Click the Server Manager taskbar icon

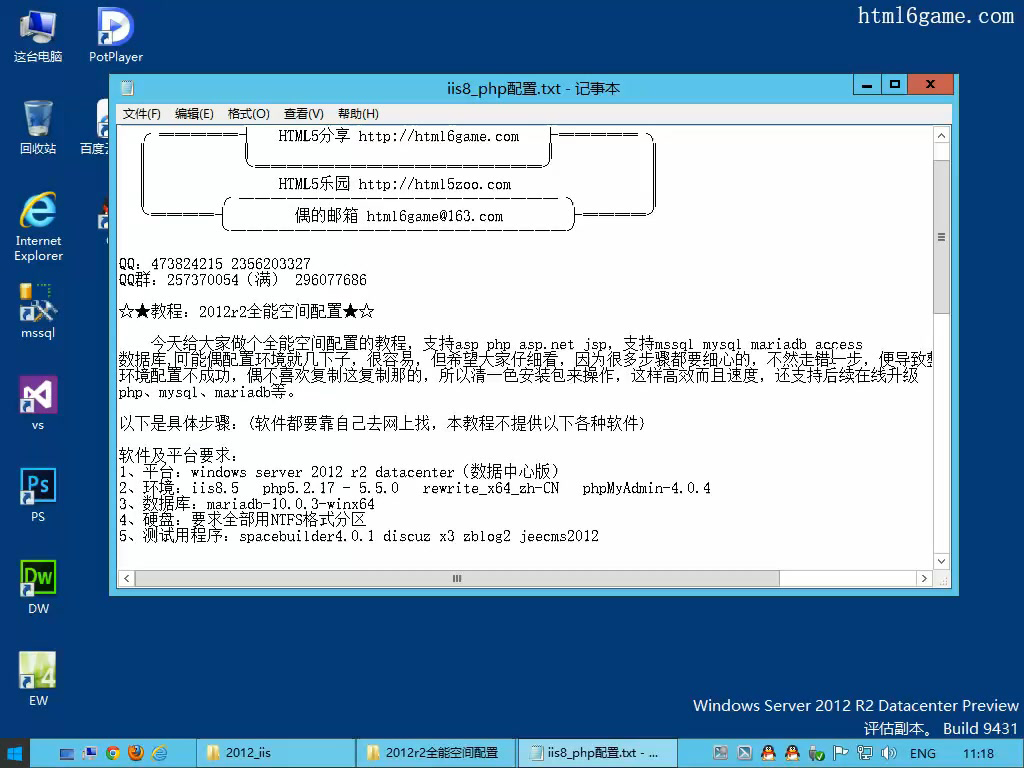click(x=89, y=754)
